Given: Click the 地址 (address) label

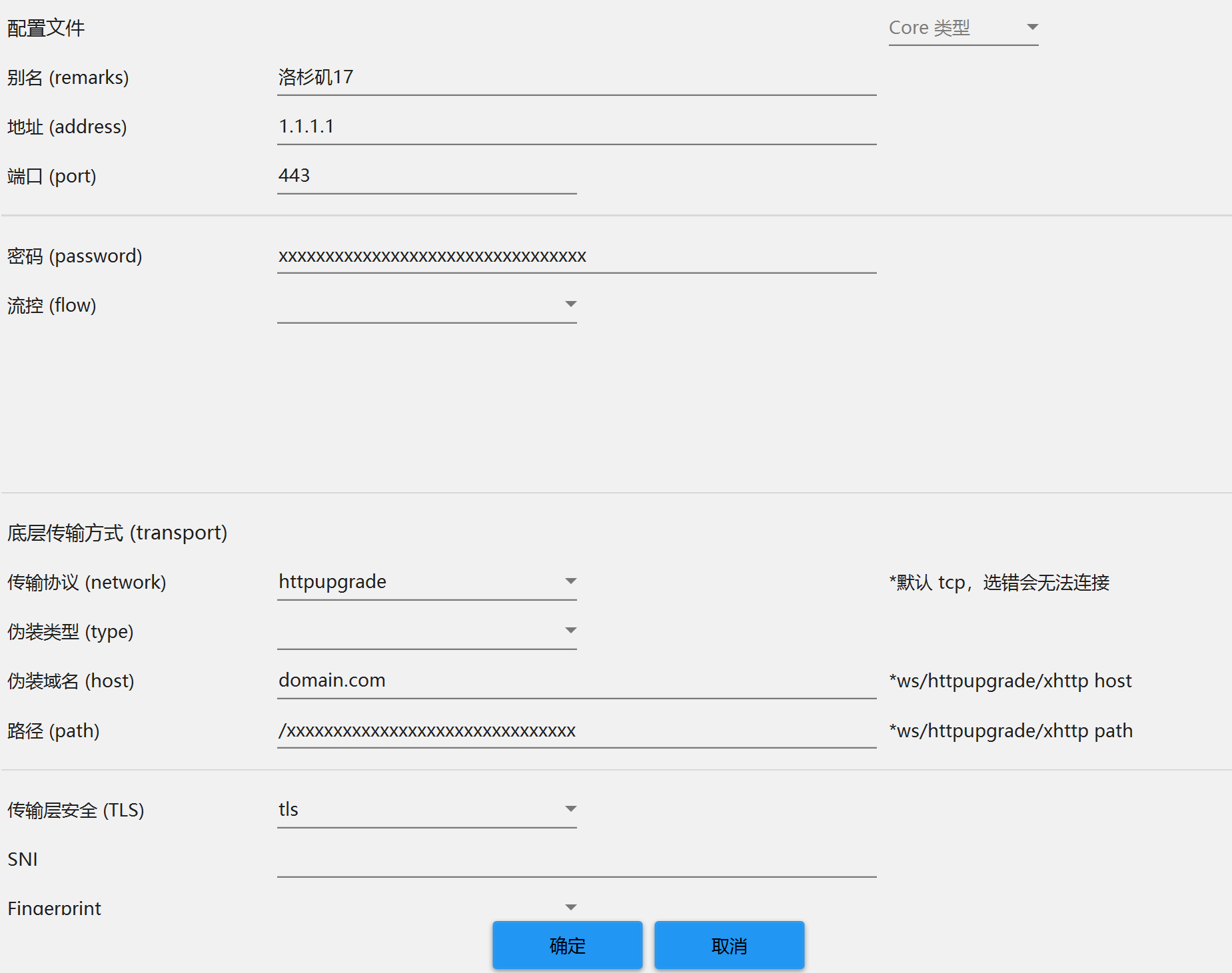Looking at the screenshot, I should (67, 127).
